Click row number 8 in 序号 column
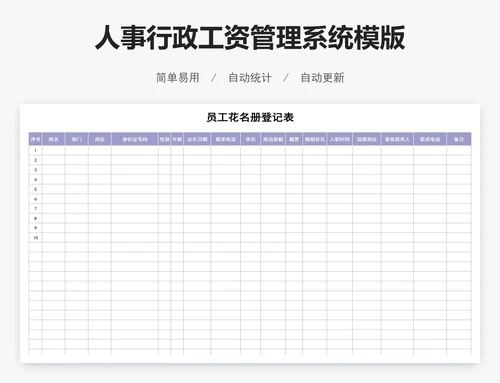The image size is (500, 383). (35, 218)
